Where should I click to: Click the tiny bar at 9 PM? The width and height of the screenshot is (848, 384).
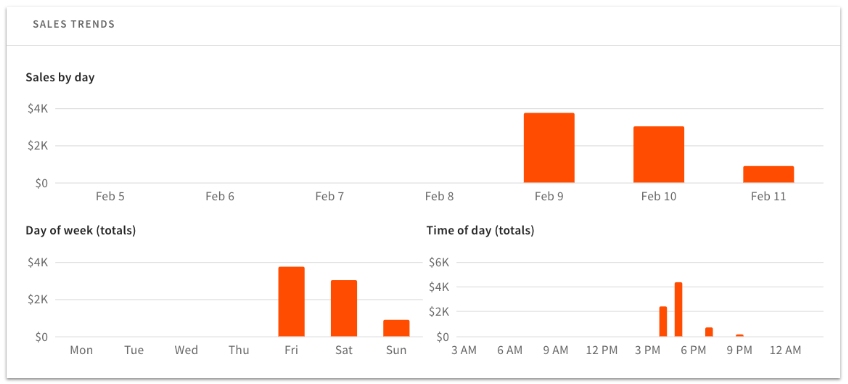pyautogui.click(x=739, y=336)
